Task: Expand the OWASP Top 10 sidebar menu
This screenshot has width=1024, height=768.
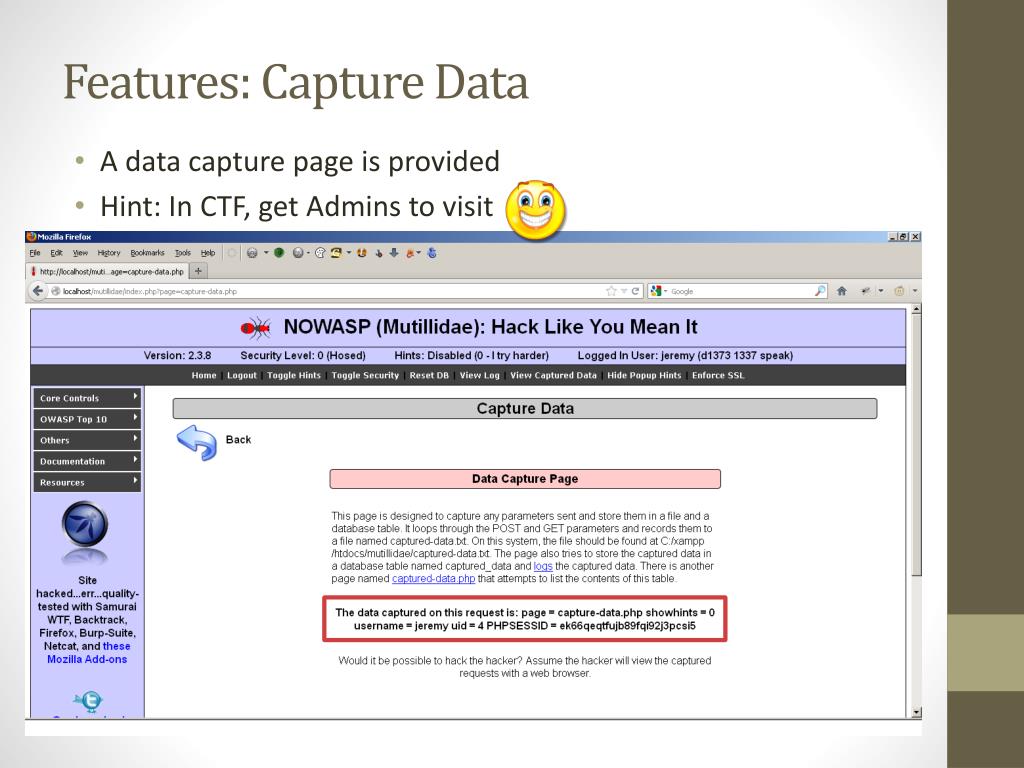Action: [87, 419]
